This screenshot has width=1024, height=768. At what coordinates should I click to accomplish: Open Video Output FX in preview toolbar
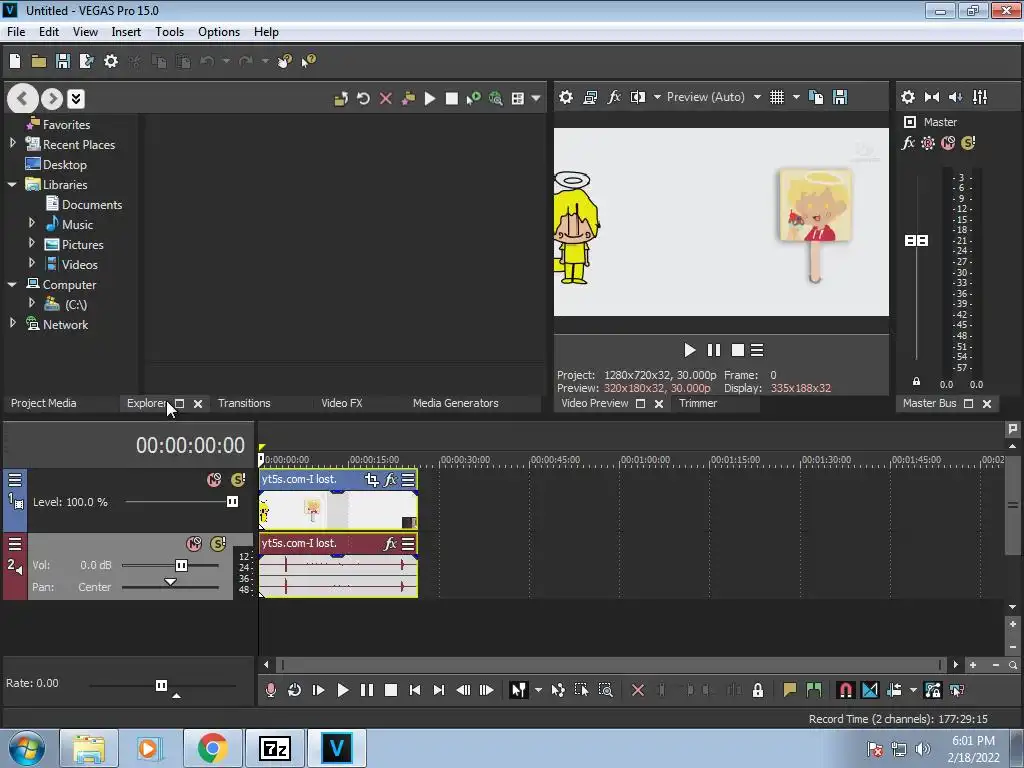(x=614, y=97)
